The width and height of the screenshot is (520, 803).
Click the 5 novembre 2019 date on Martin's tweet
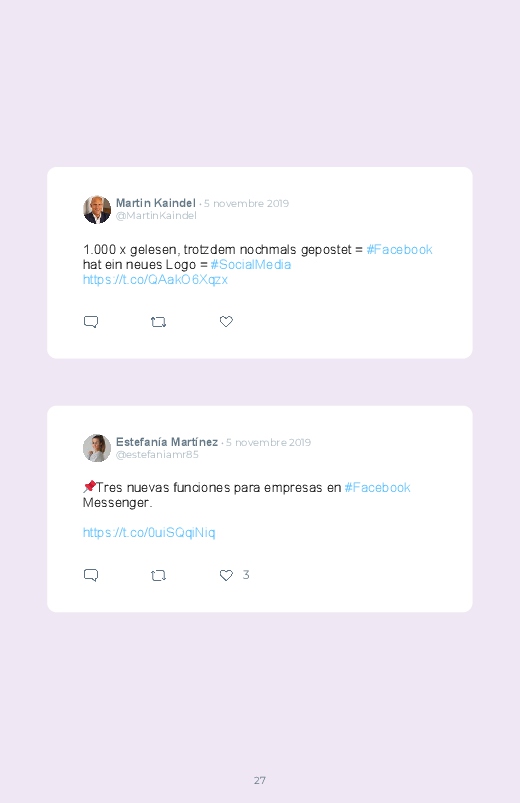point(246,203)
